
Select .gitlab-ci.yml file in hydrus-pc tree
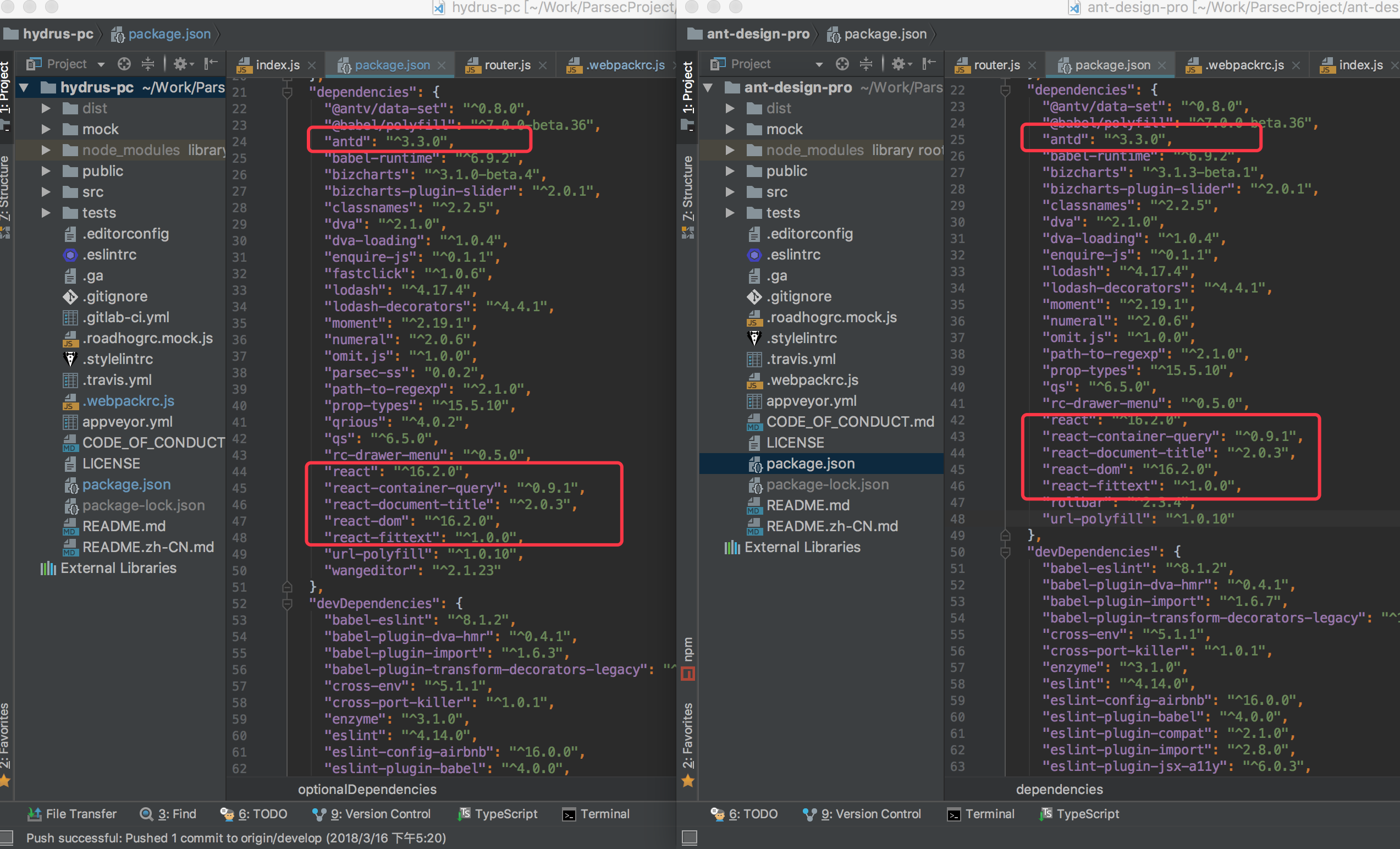125,317
